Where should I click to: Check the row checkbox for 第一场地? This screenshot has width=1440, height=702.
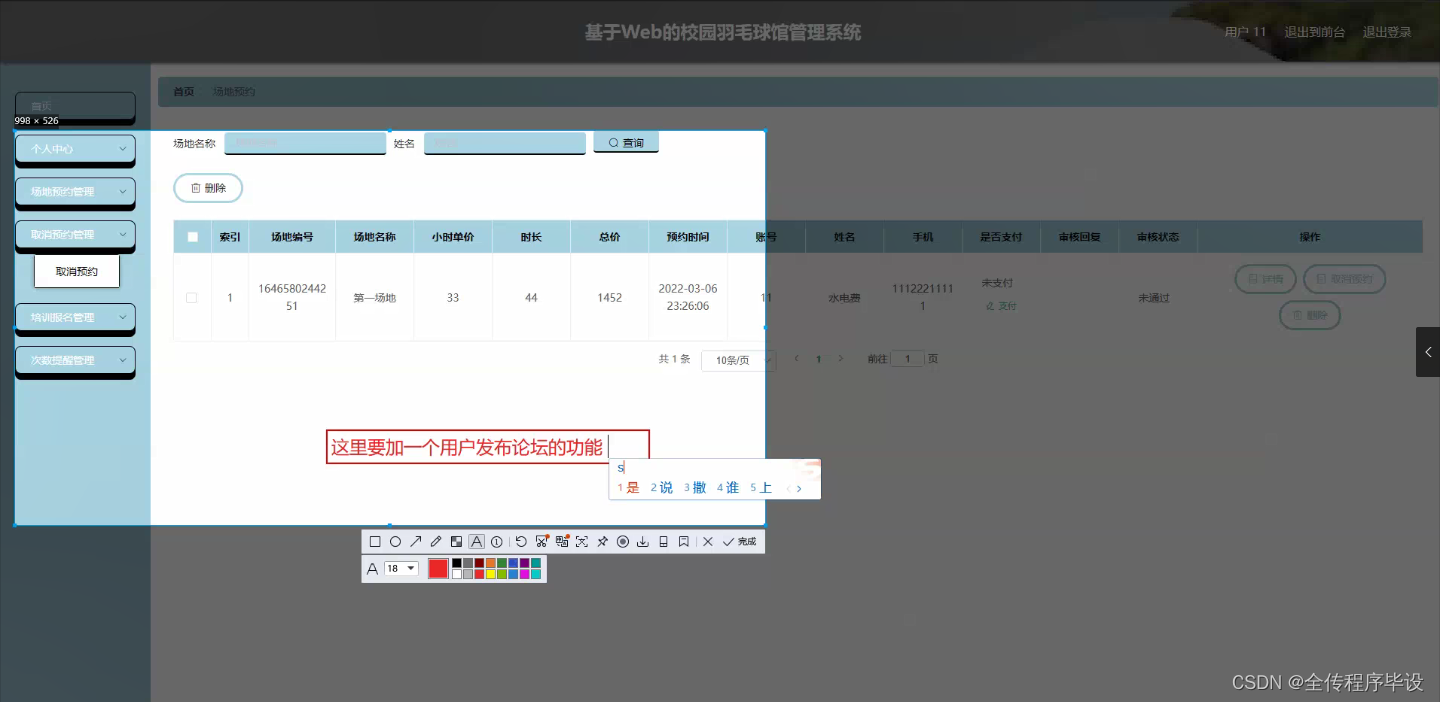coord(192,296)
